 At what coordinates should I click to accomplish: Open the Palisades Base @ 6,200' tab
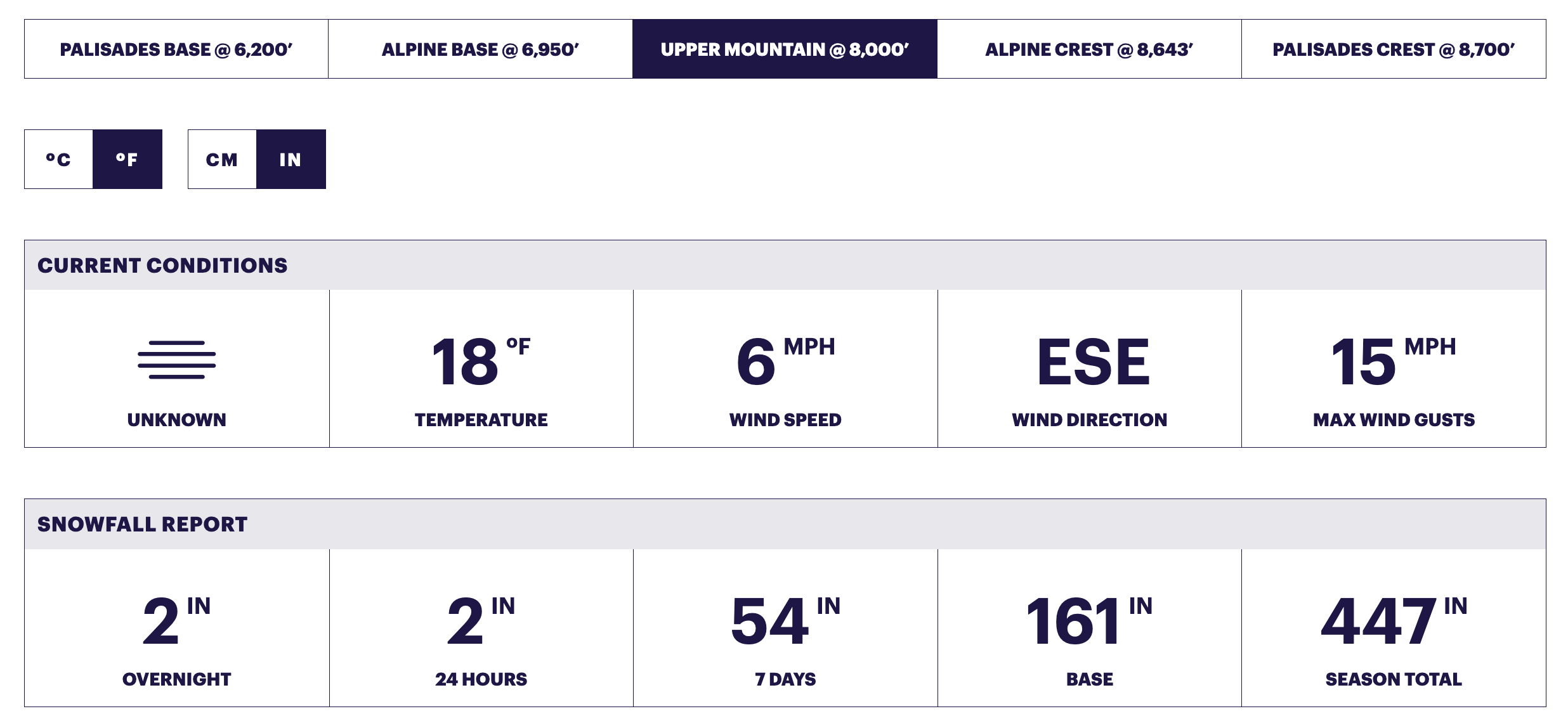pos(176,49)
